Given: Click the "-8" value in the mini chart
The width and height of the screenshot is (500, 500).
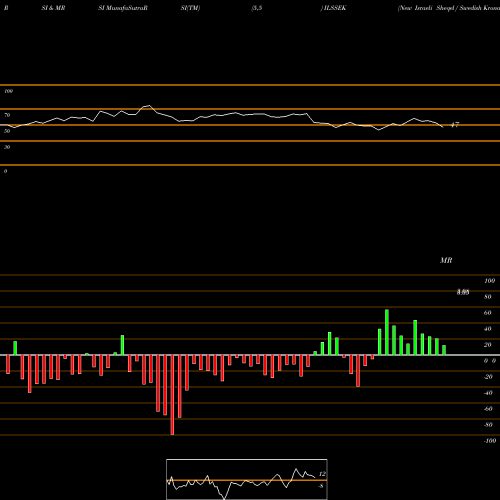Looking at the screenshot, I should 321,486.
